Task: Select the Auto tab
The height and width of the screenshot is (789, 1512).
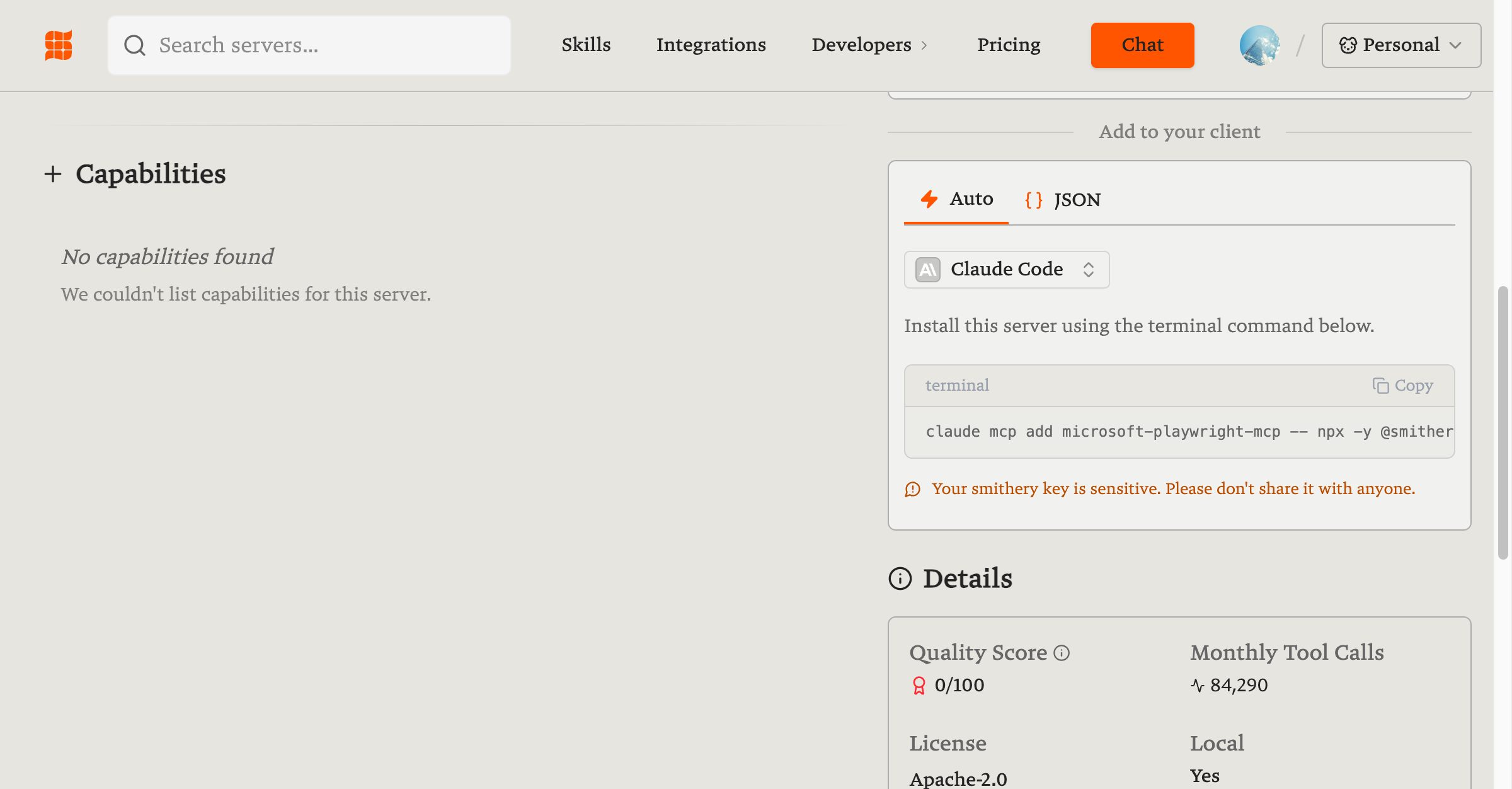Action: [x=956, y=199]
